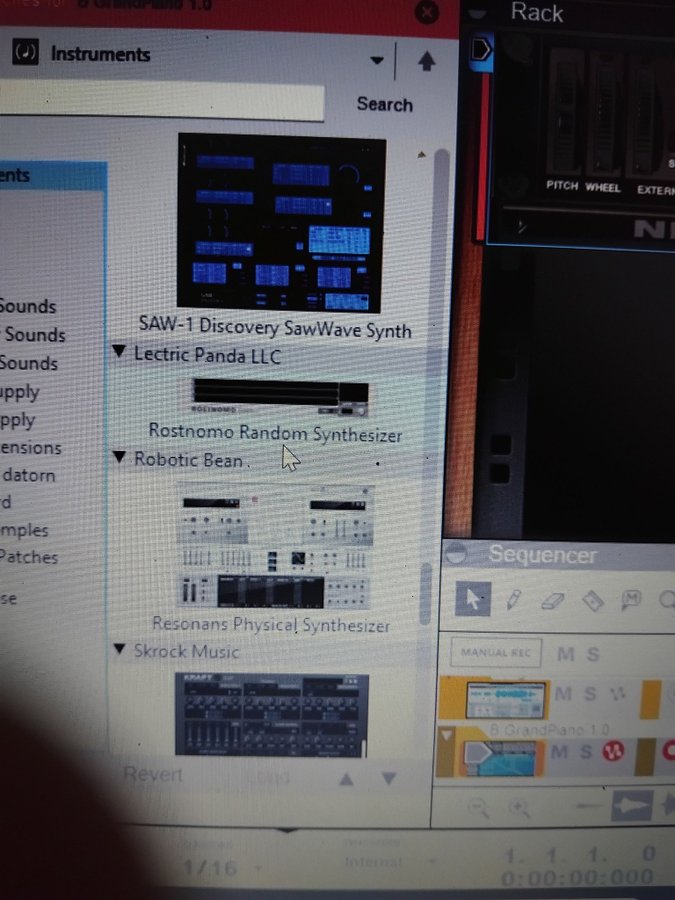Open the 'datorn' location in browser sidebar
The image size is (675, 900).
(x=29, y=475)
